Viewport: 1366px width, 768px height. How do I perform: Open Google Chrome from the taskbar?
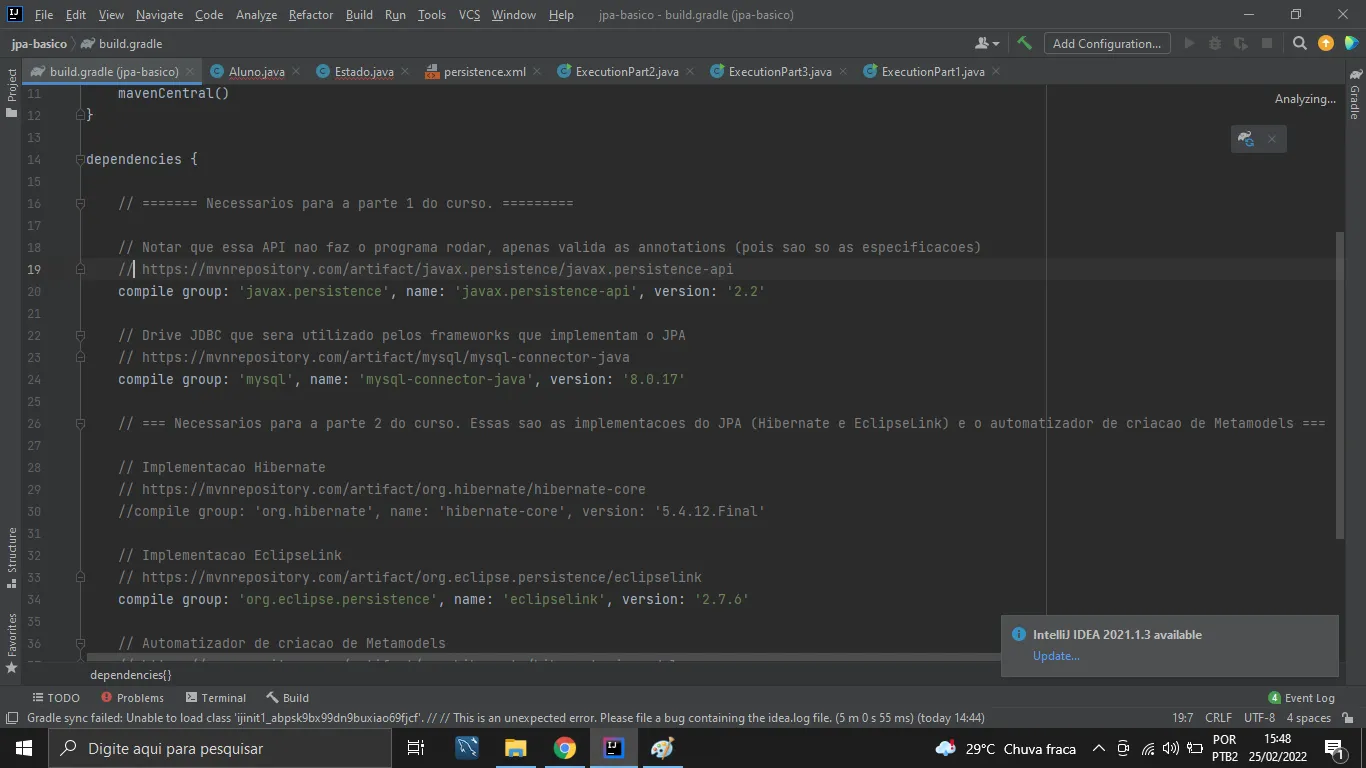point(565,748)
